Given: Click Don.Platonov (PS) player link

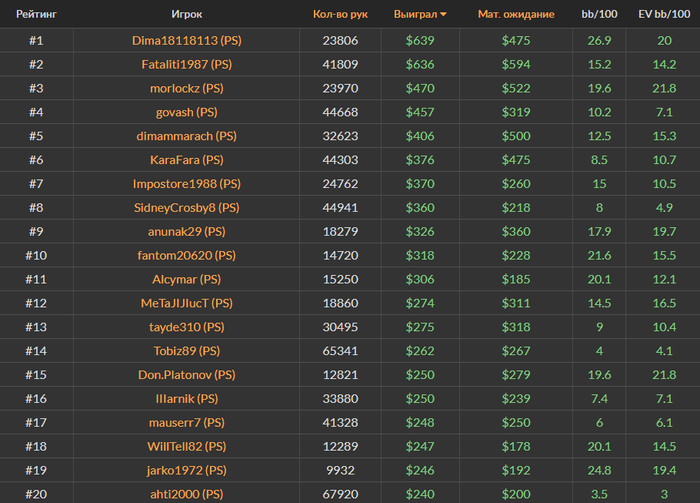Looking at the screenshot, I should click(187, 375).
